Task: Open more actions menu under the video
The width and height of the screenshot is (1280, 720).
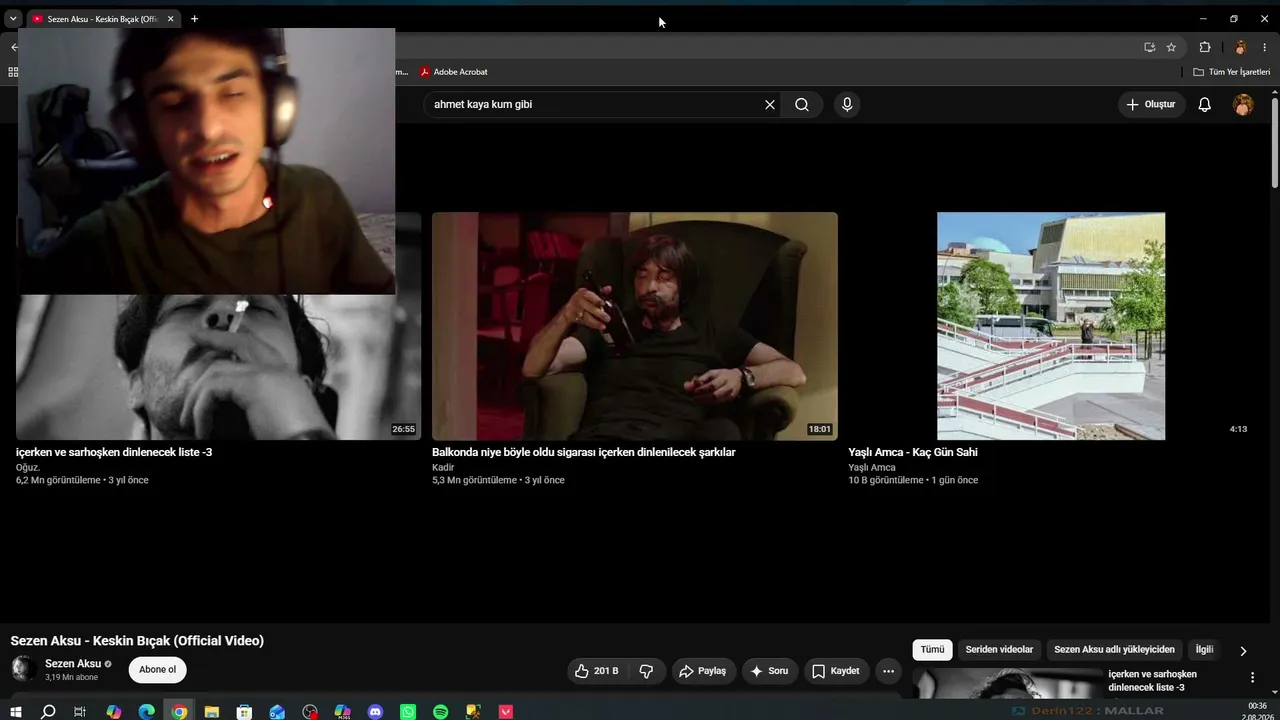Action: tap(888, 671)
